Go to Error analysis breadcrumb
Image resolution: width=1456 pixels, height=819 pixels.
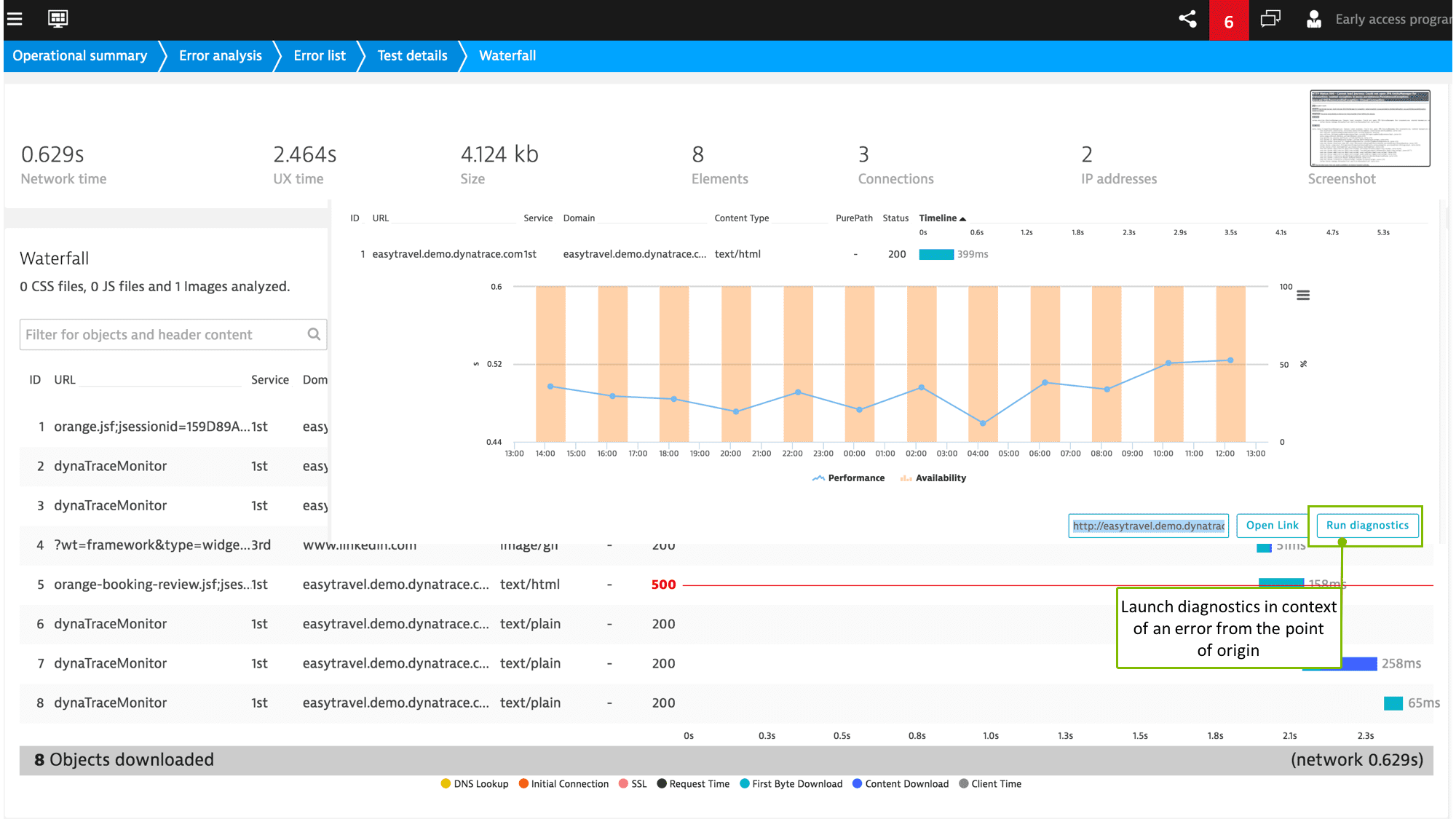coord(221,56)
